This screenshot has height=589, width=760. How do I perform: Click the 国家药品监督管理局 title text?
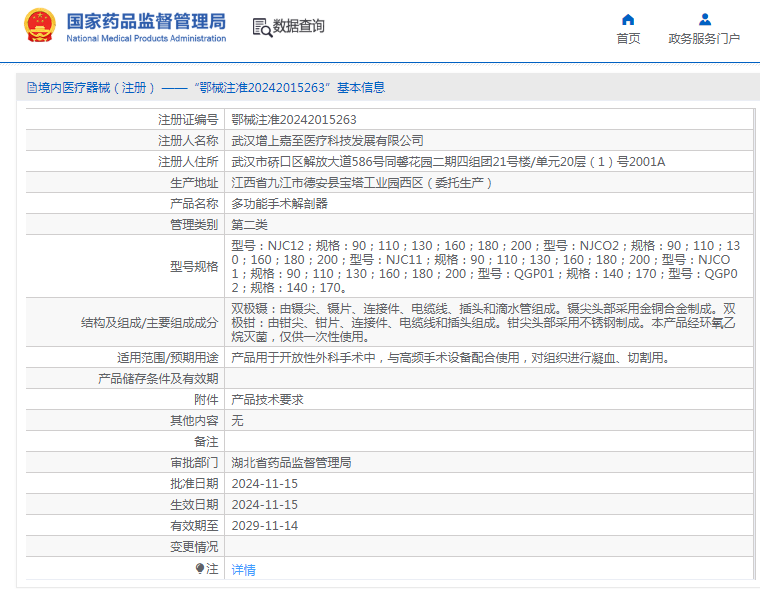[x=146, y=21]
